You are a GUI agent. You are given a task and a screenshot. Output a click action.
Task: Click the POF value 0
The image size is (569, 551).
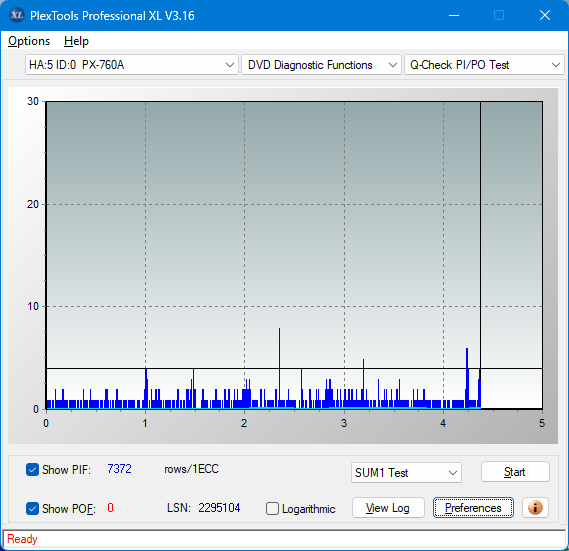[x=110, y=507]
